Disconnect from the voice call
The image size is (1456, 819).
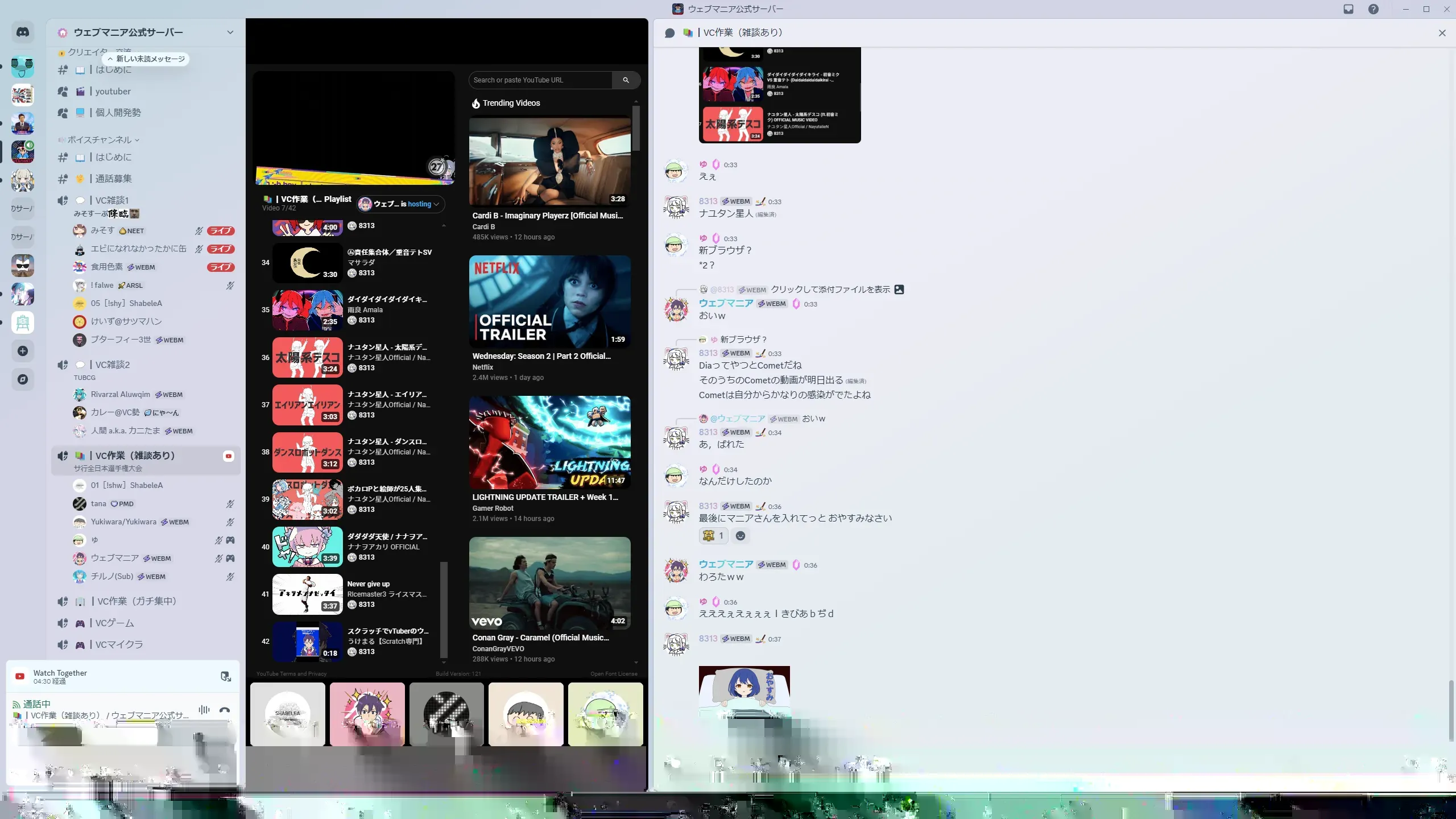point(225,710)
